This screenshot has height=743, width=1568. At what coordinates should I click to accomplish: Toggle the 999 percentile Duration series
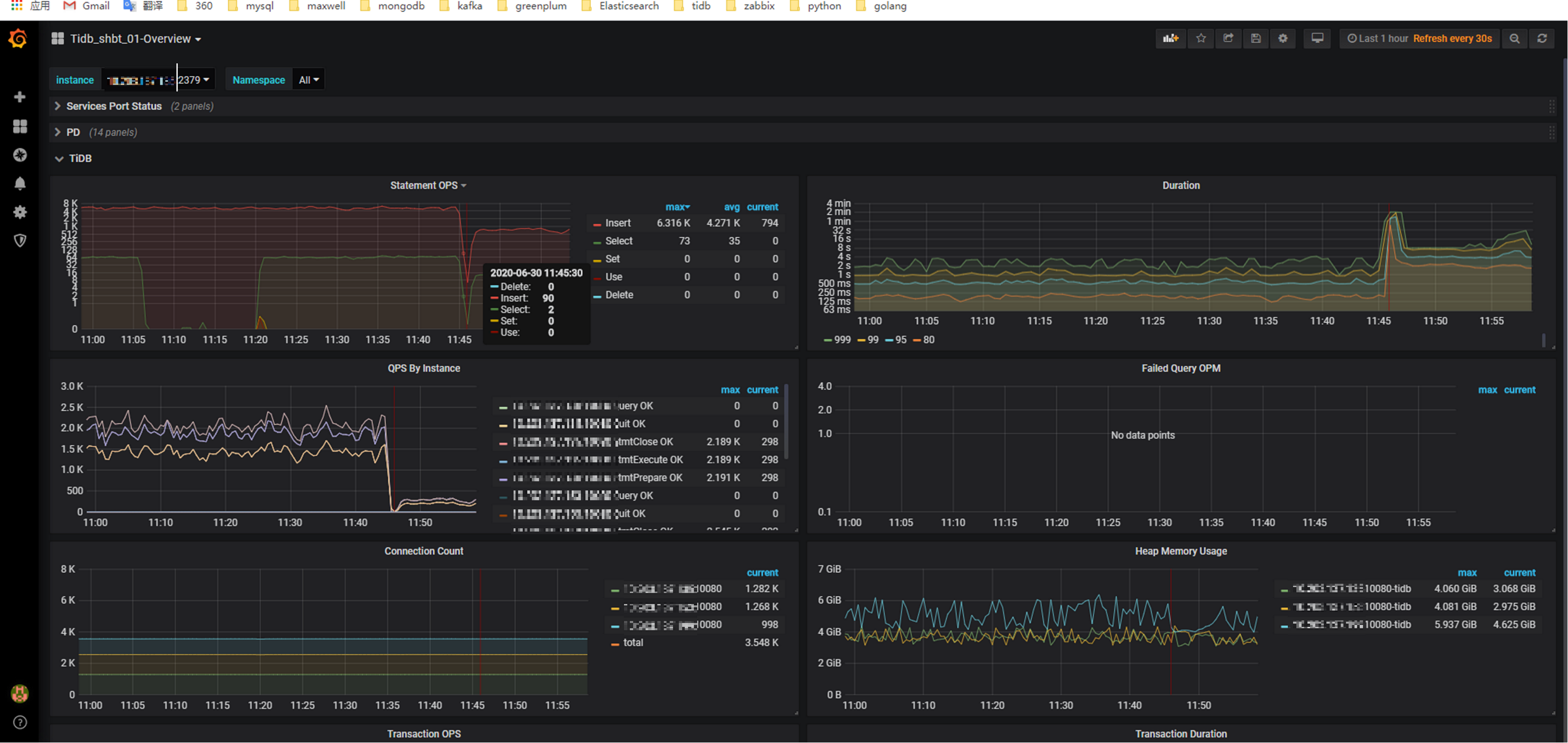tap(843, 340)
